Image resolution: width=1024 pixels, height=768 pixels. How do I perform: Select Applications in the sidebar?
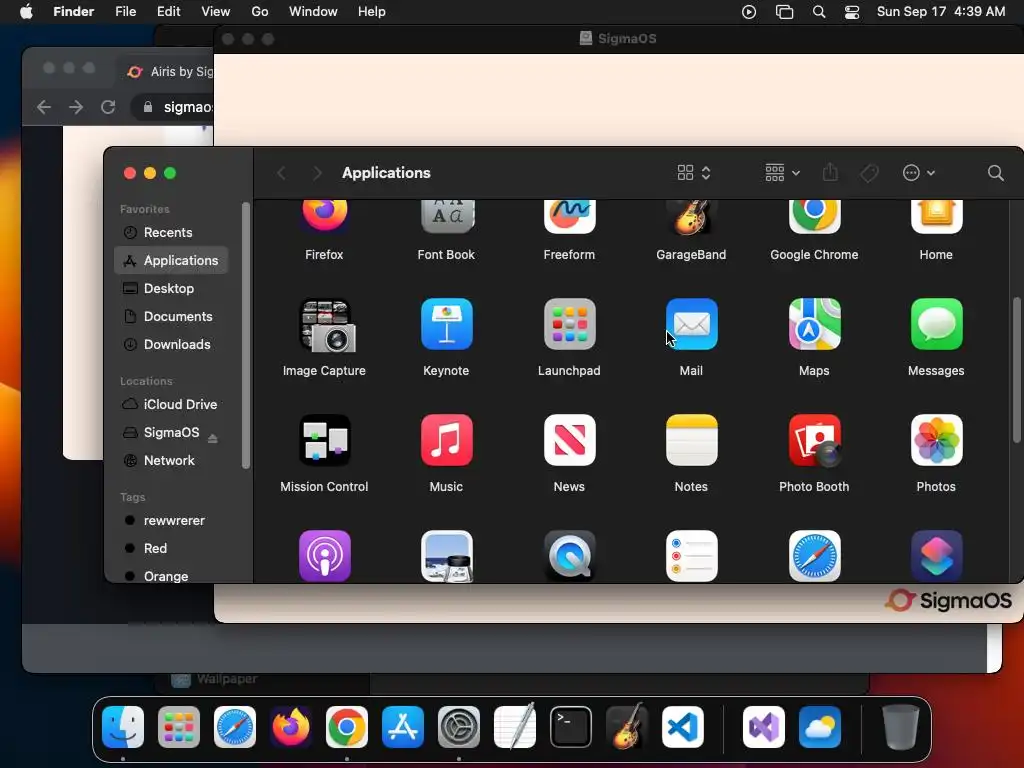point(171,261)
